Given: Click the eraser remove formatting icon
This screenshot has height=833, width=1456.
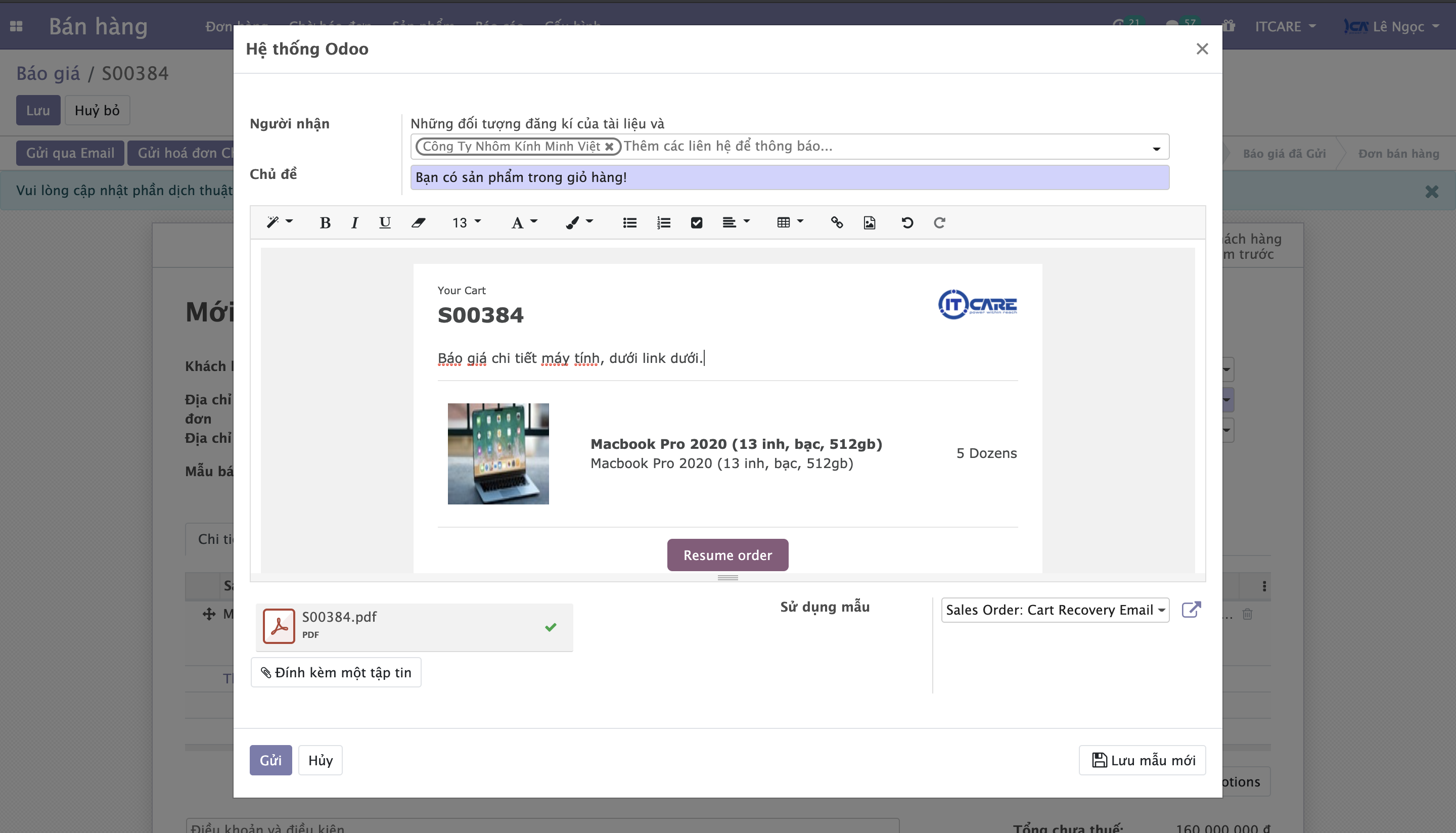Looking at the screenshot, I should pos(418,222).
